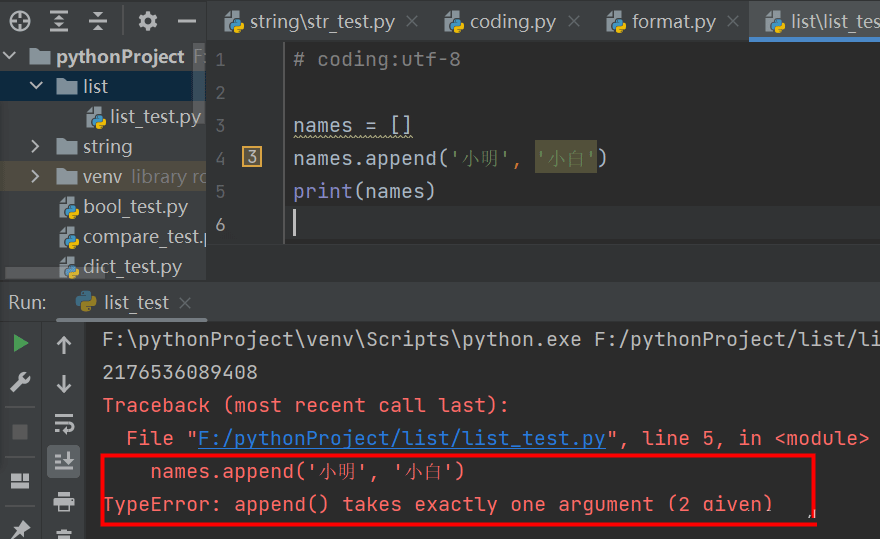Open compare_test file in tree
The width and height of the screenshot is (880, 539).
tap(144, 237)
